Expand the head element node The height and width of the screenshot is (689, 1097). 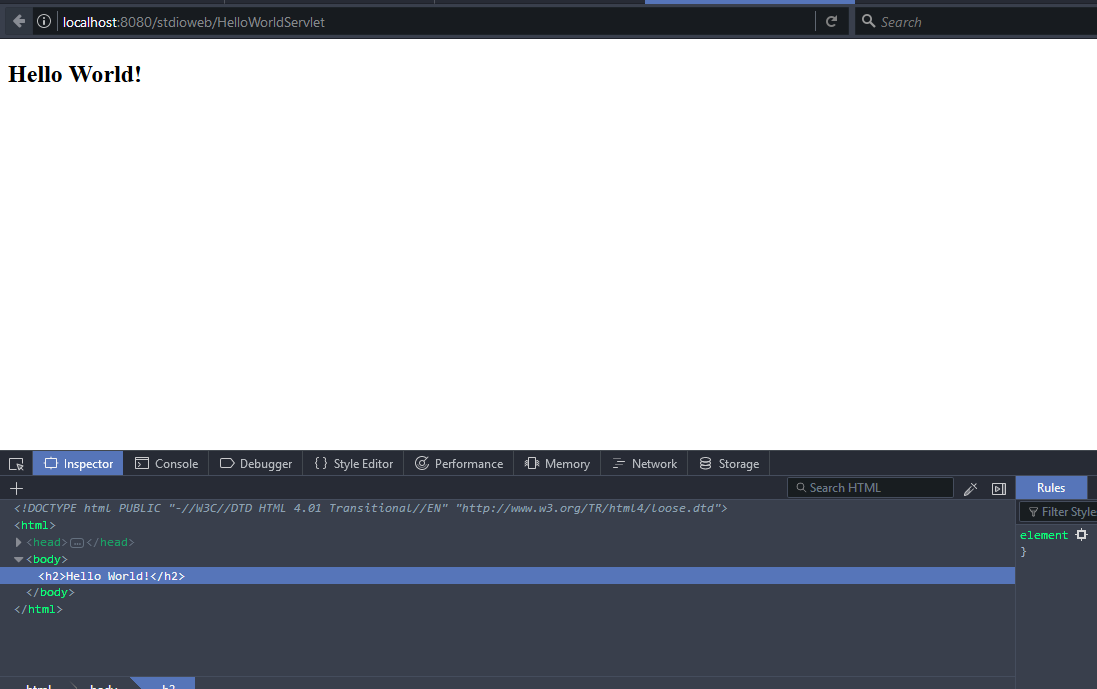(x=18, y=542)
